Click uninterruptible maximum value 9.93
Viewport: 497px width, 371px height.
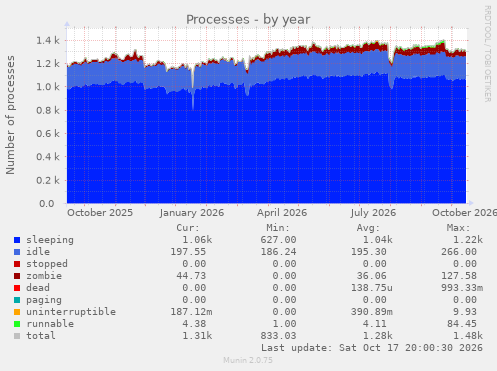click(465, 312)
